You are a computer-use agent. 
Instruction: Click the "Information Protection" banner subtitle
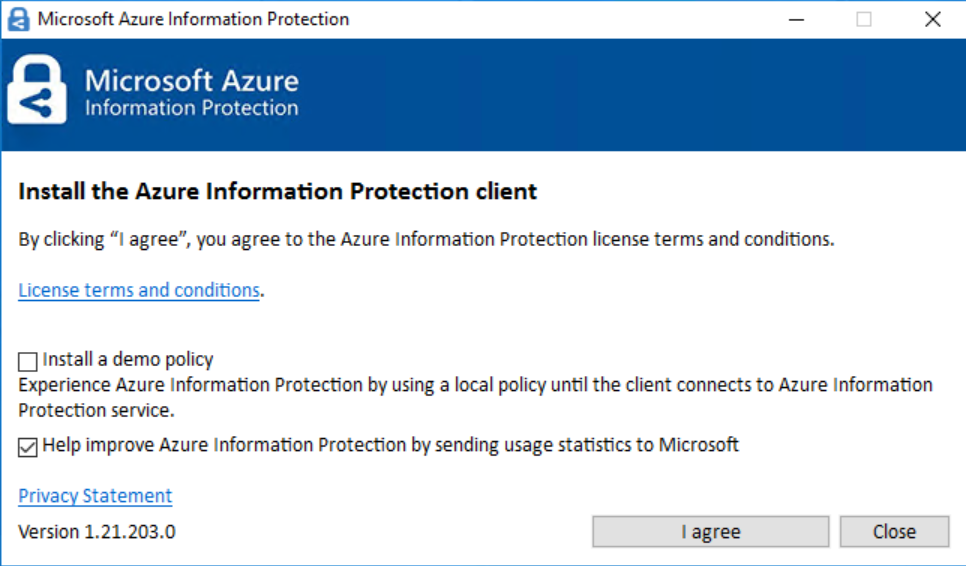click(x=191, y=108)
